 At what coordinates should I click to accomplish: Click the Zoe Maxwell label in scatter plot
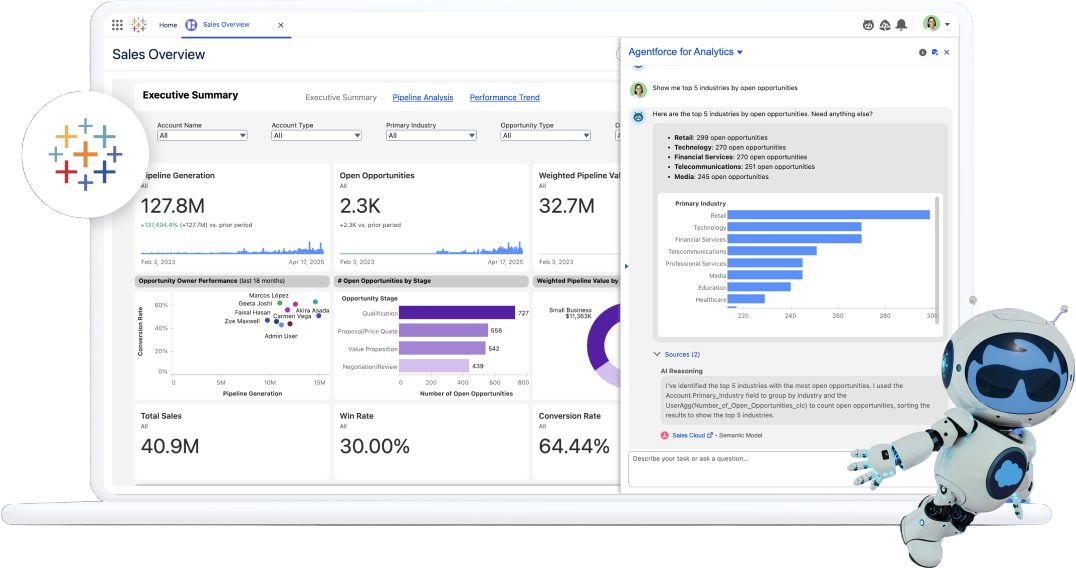pyautogui.click(x=242, y=321)
